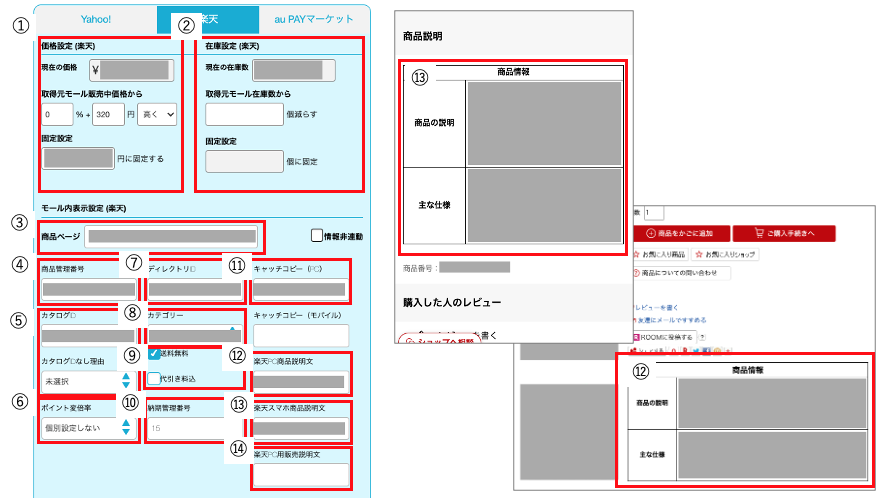Screen dimensions: 883x502
Task: Switch to the Yahoo! tab
Action: pos(96,19)
